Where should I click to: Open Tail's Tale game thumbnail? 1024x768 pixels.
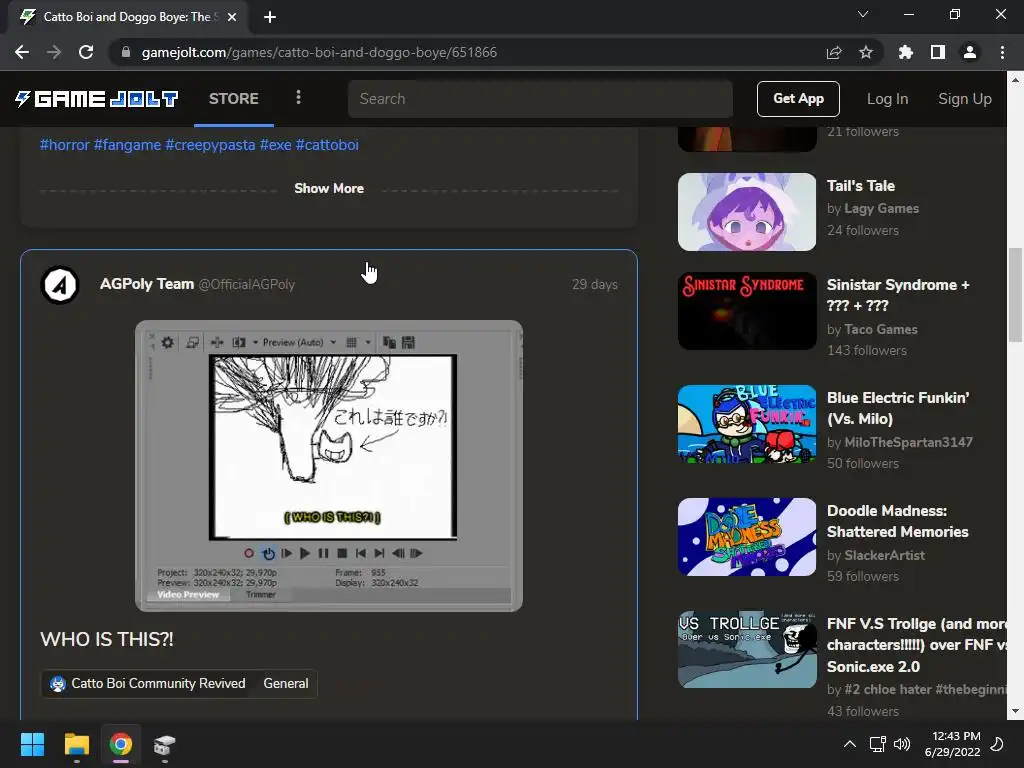pos(747,212)
